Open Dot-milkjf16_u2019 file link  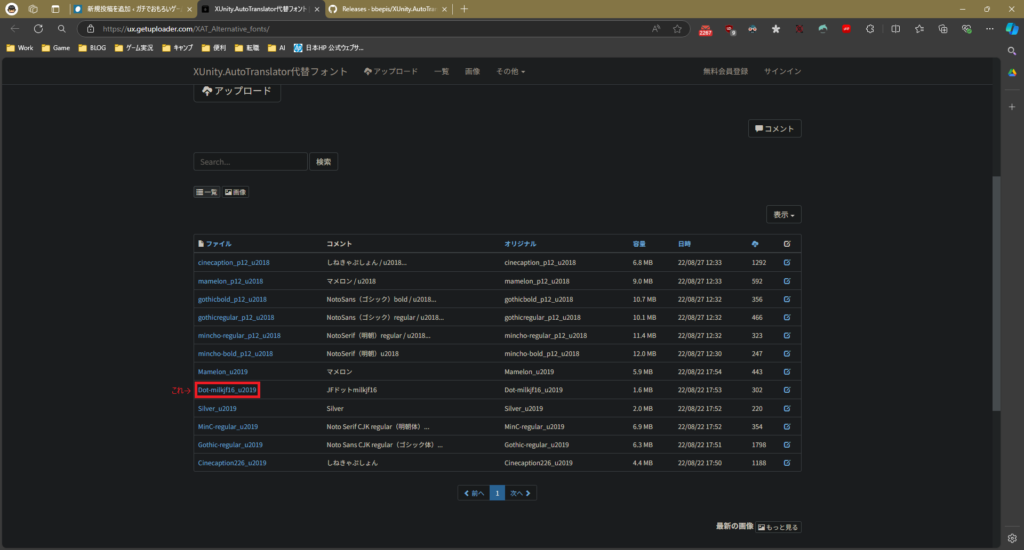click(227, 390)
